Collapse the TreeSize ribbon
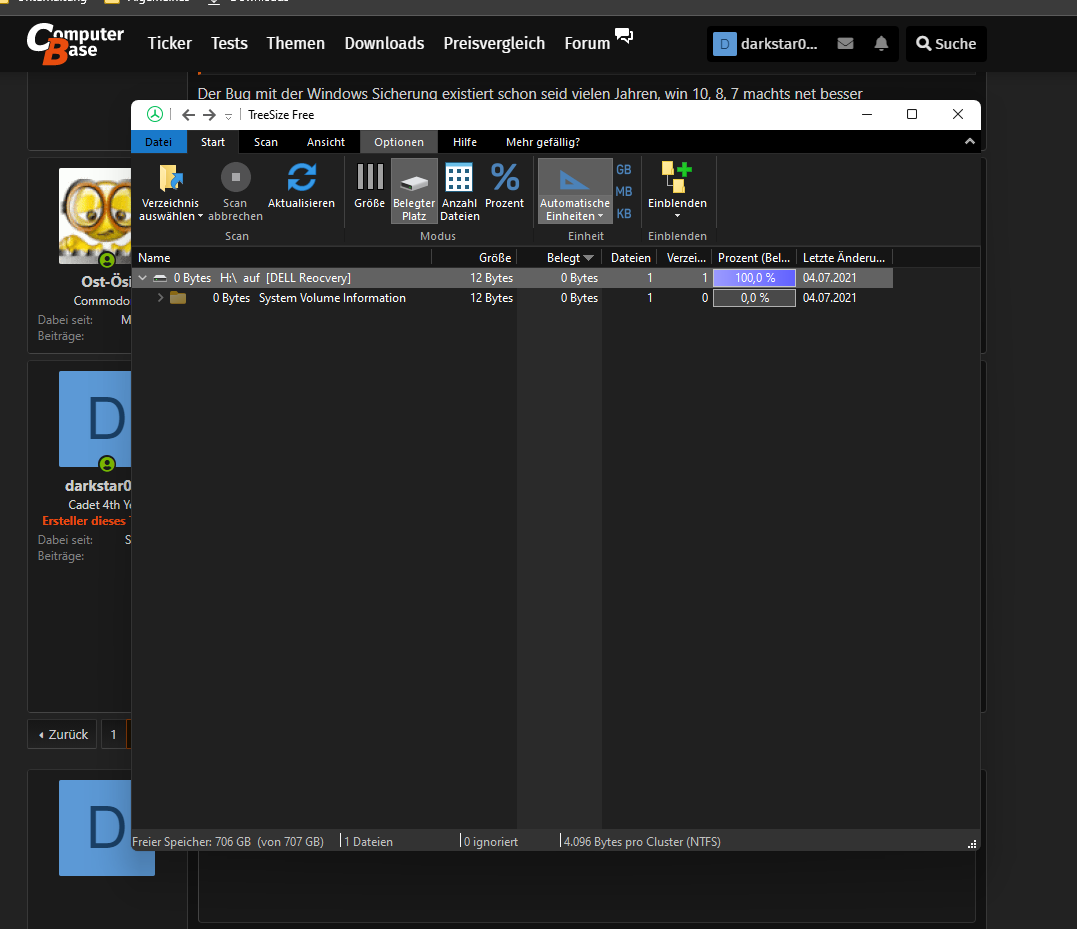1077x929 pixels. pos(970,141)
